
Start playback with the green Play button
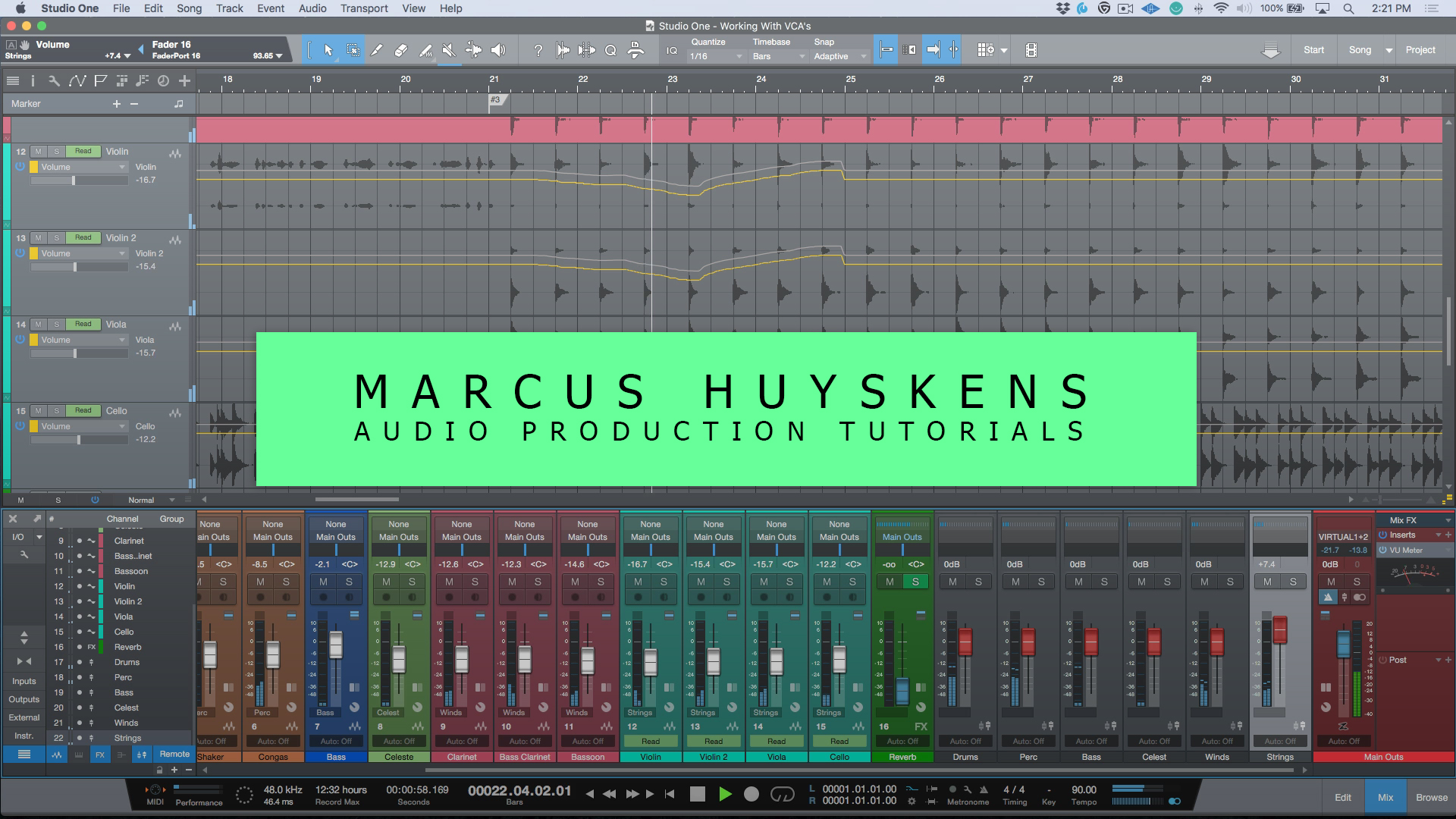click(725, 794)
